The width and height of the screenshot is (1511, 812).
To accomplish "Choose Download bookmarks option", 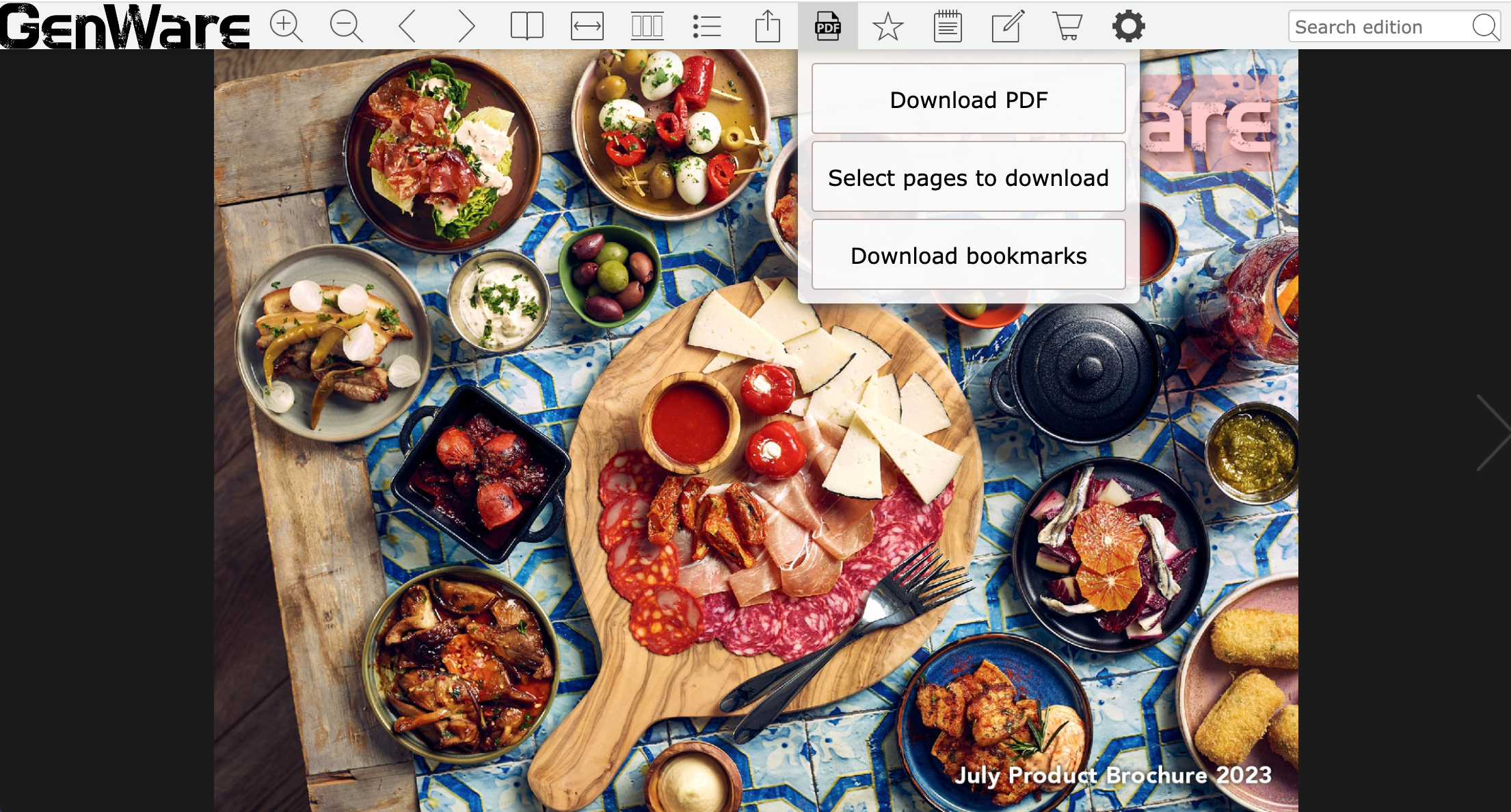I will point(968,255).
